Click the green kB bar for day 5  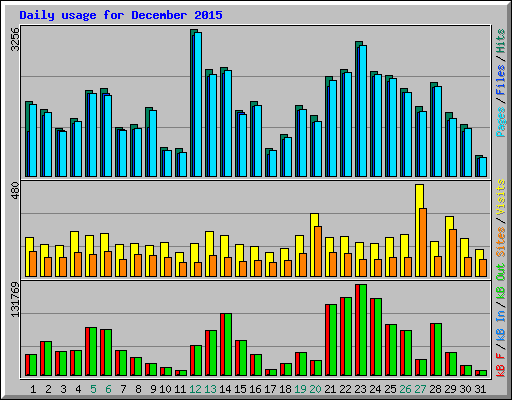(93, 352)
